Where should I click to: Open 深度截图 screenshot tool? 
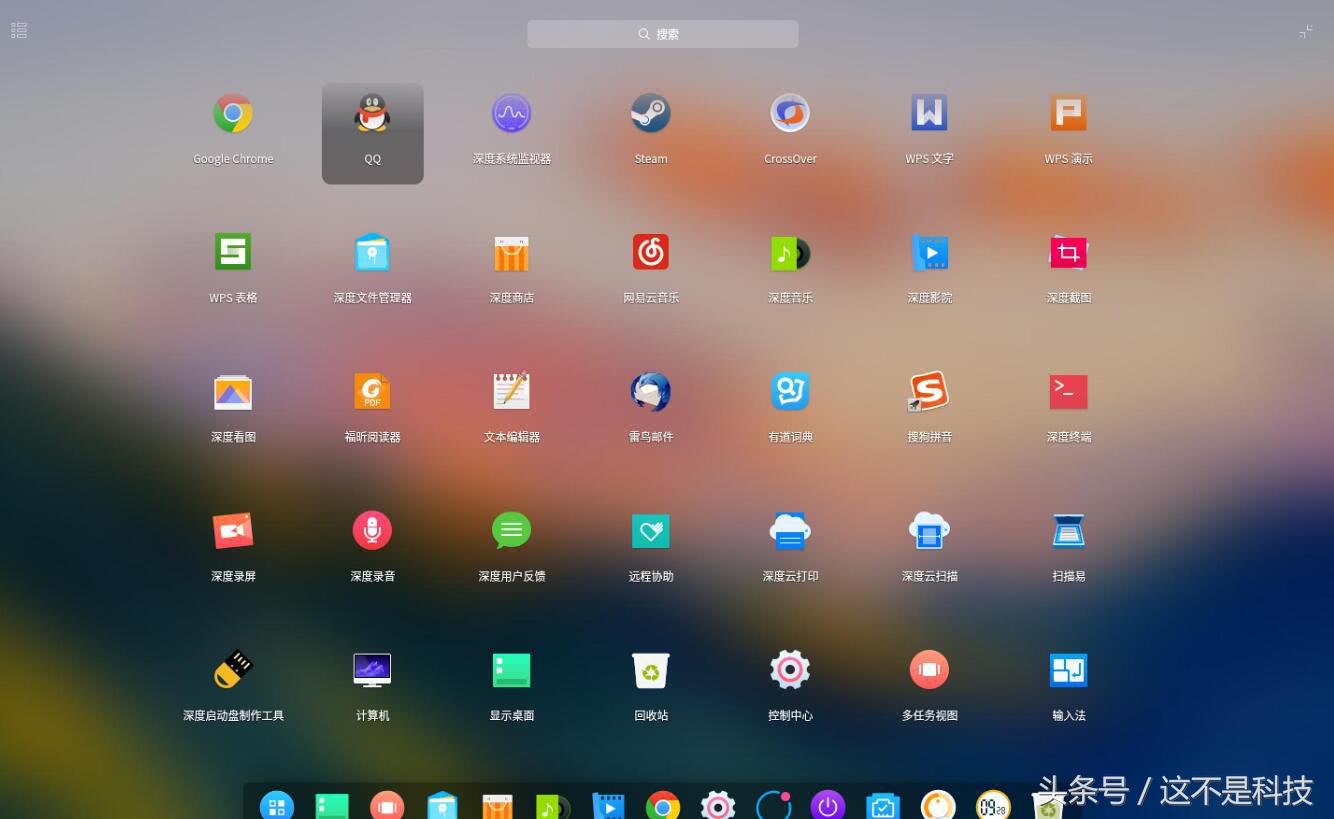click(x=1068, y=253)
